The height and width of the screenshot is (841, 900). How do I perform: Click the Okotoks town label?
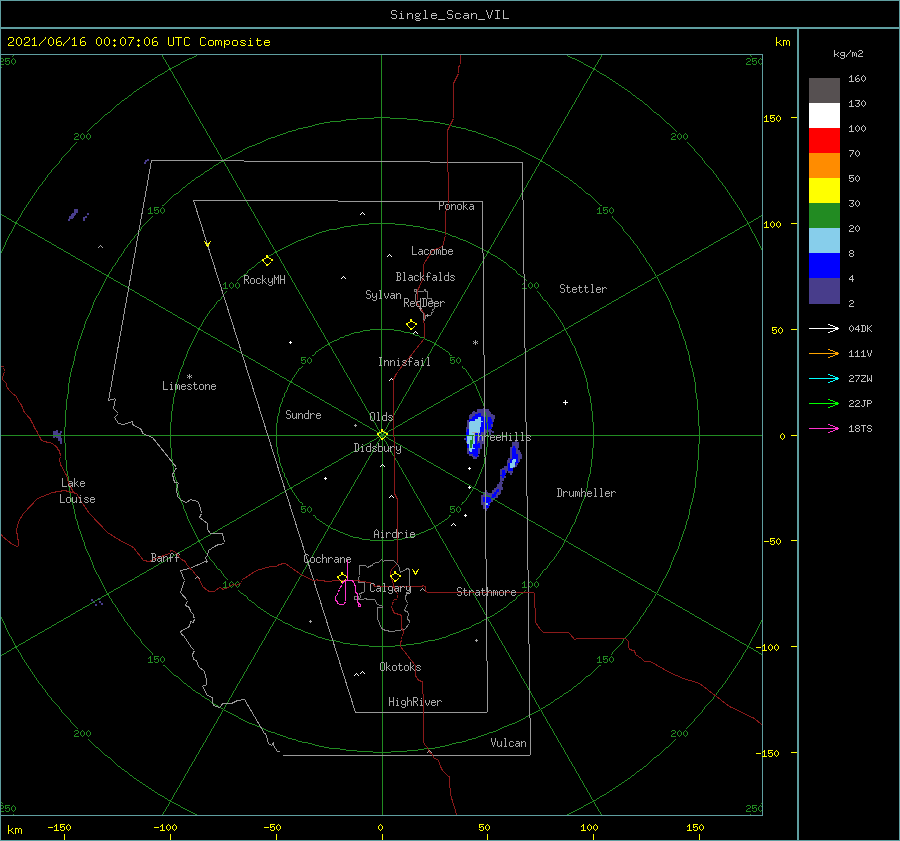click(x=400, y=667)
